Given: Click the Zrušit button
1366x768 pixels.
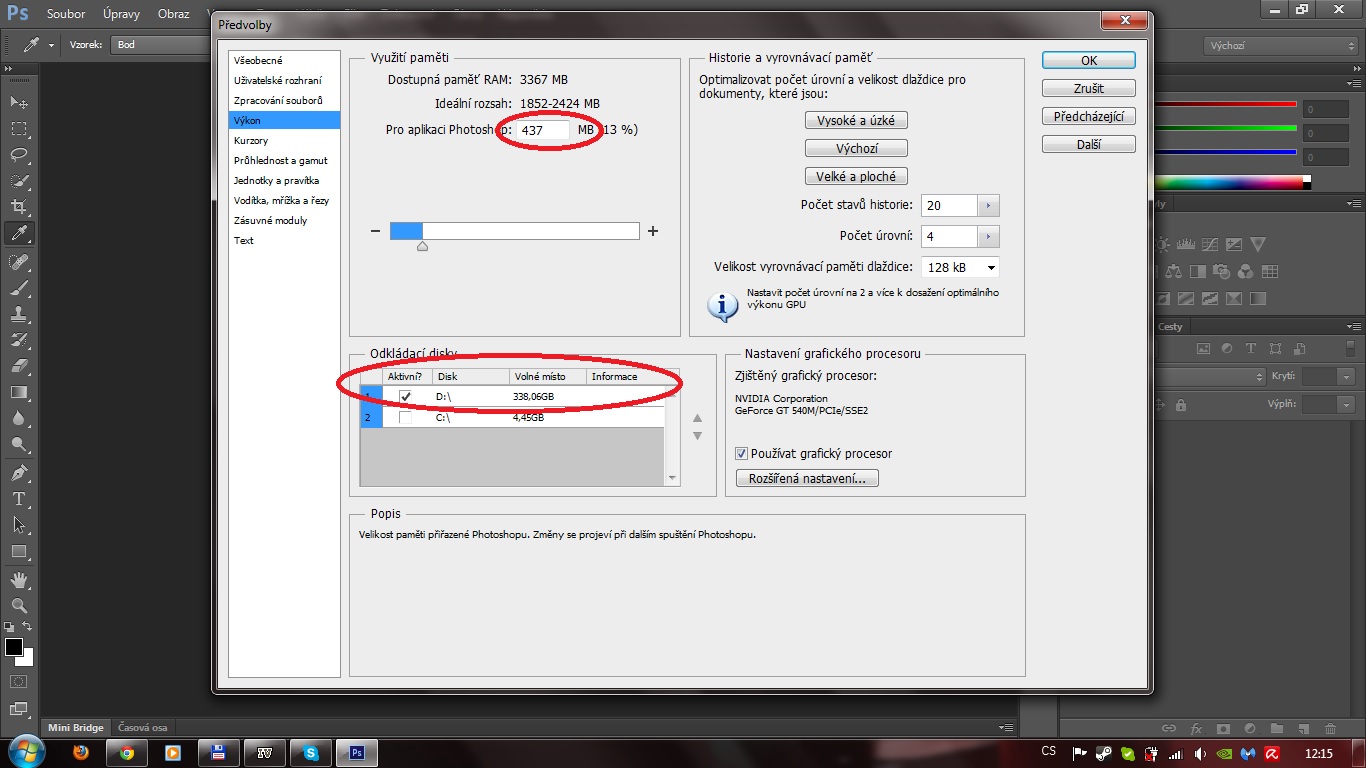Looking at the screenshot, I should click(1088, 88).
